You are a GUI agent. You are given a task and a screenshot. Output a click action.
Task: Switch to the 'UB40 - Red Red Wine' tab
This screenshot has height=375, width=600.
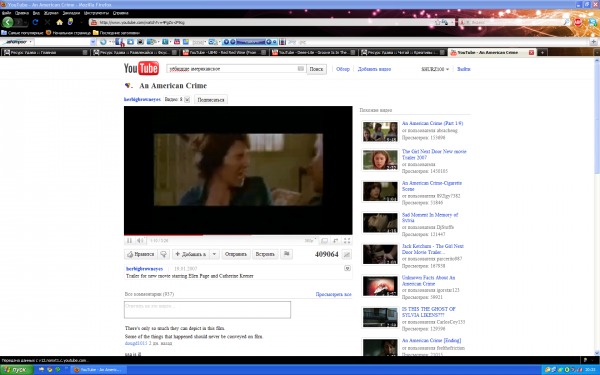pyautogui.click(x=224, y=52)
